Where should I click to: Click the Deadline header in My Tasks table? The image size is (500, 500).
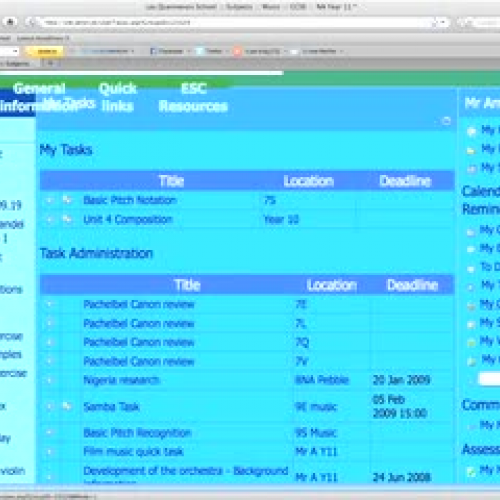point(405,181)
